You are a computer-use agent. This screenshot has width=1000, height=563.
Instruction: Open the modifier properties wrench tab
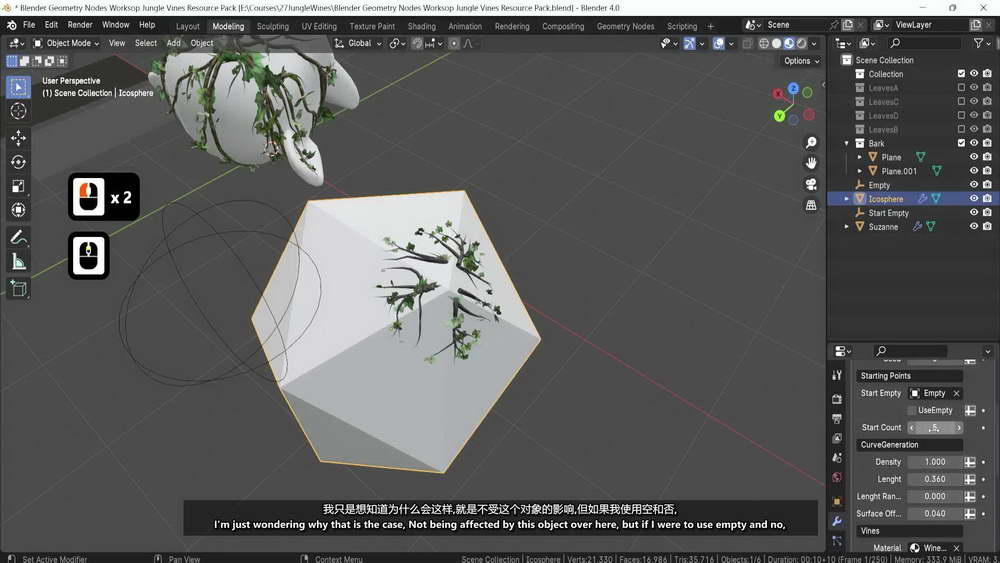[x=837, y=522]
